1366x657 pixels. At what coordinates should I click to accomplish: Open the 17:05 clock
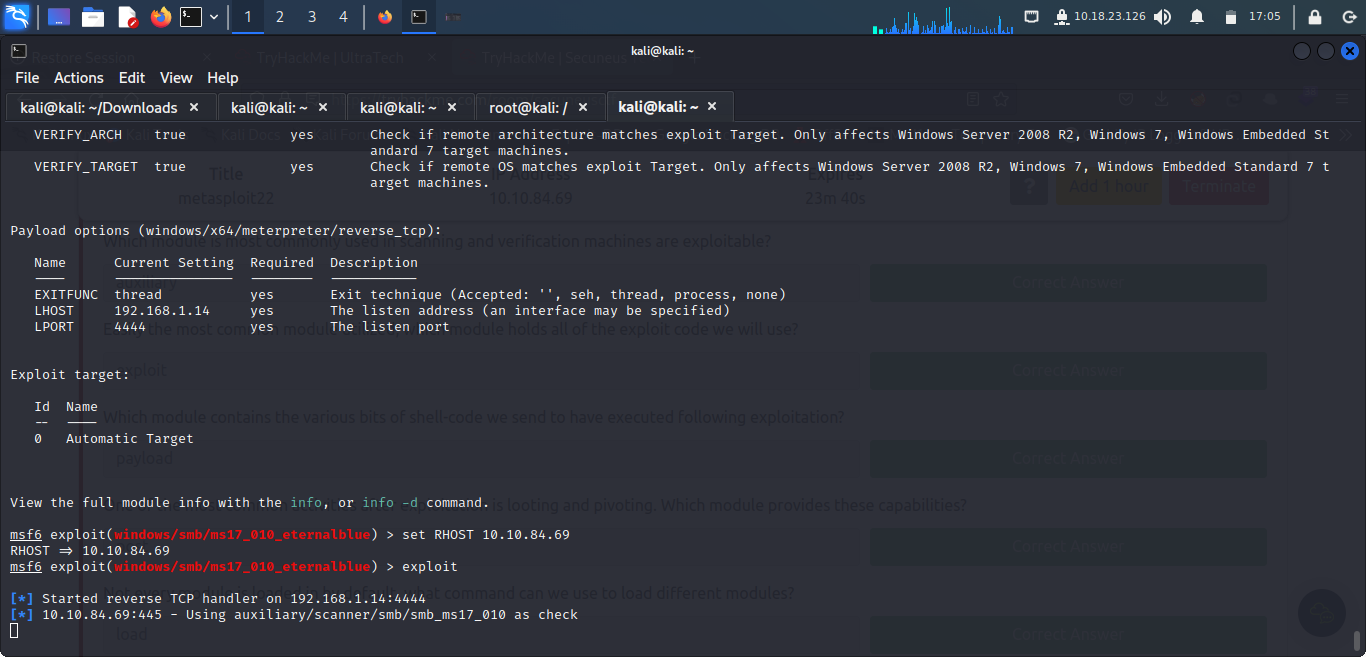pyautogui.click(x=1265, y=17)
